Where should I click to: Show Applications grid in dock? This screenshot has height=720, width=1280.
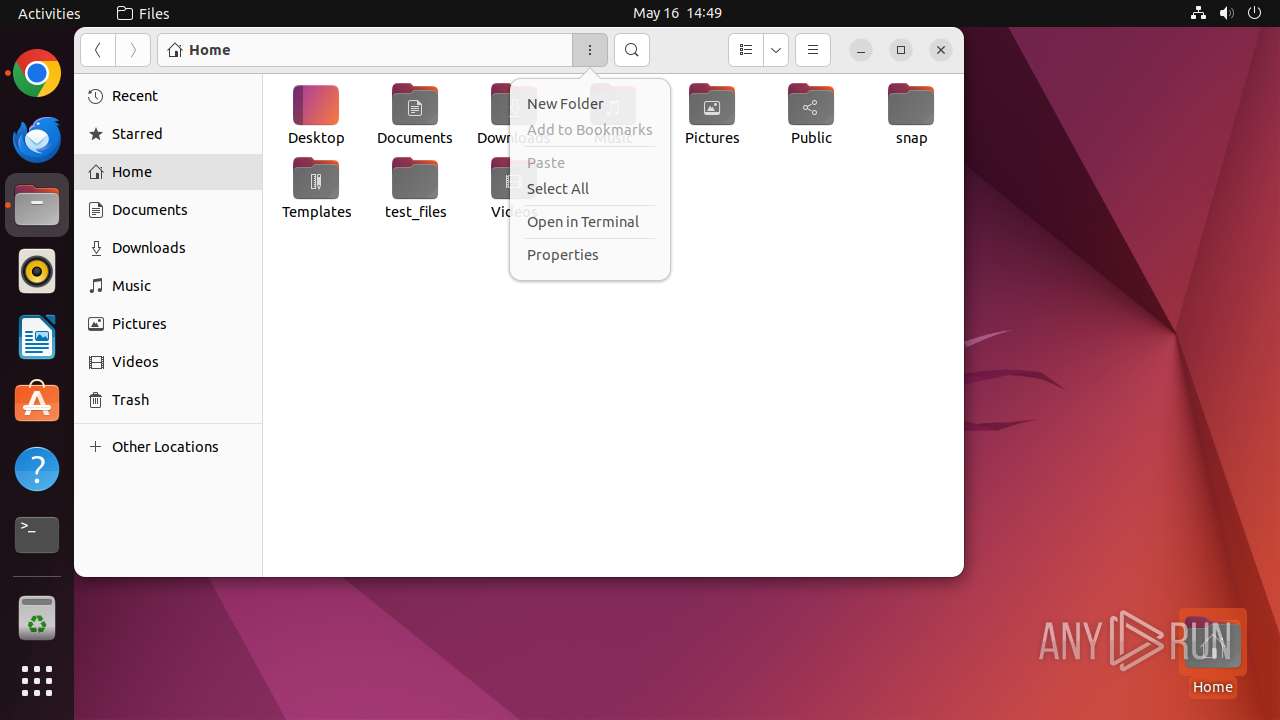37,681
